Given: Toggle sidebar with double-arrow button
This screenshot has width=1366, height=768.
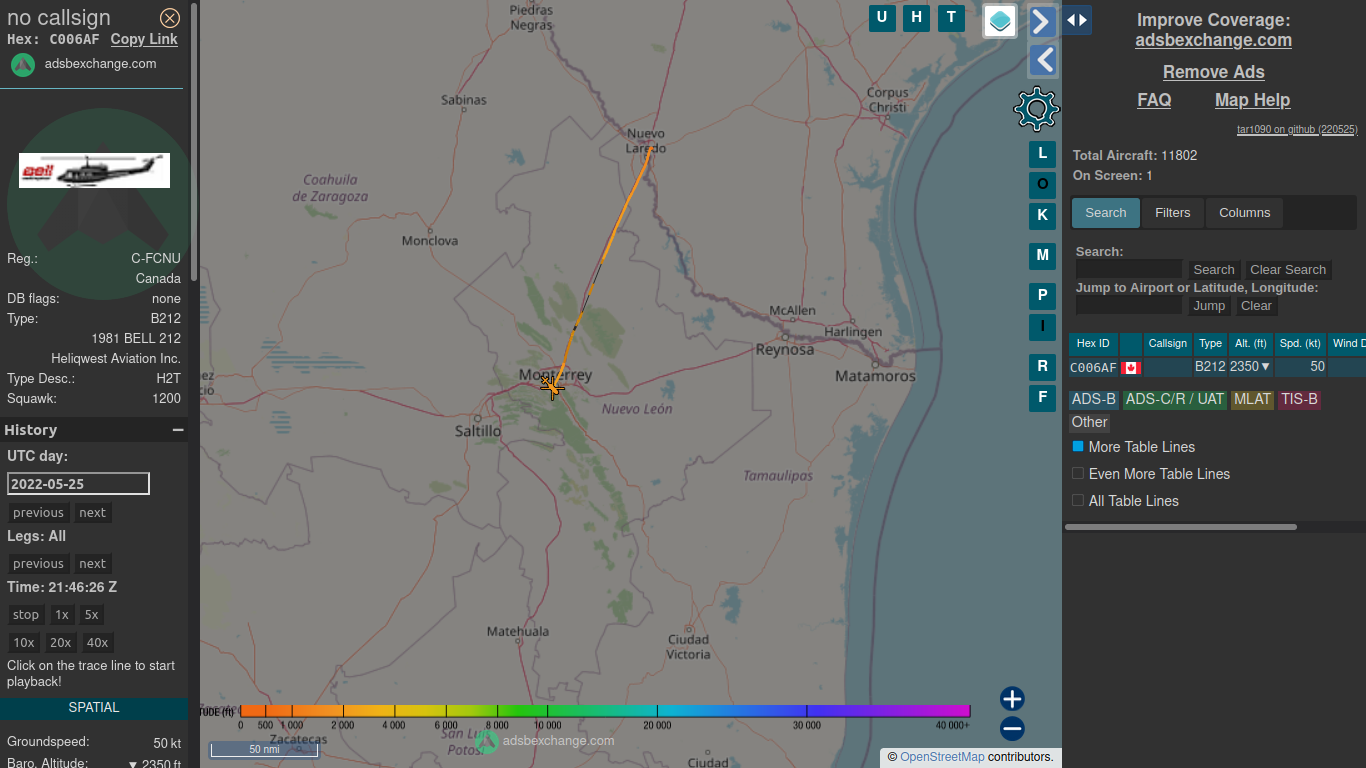Looking at the screenshot, I should coord(1076,20).
